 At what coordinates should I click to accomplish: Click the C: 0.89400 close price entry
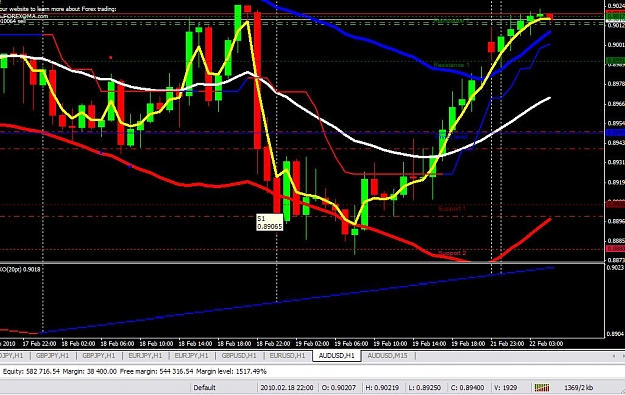(468, 387)
